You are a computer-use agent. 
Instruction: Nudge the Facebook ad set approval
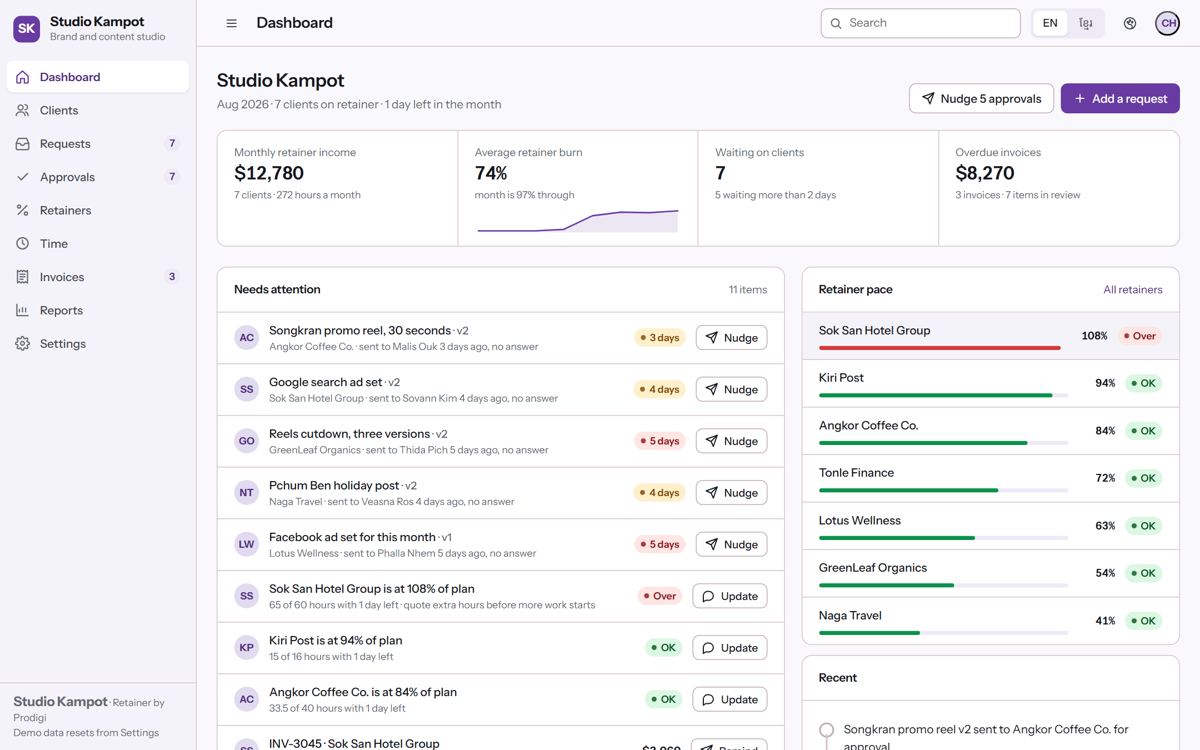pyautogui.click(x=731, y=544)
